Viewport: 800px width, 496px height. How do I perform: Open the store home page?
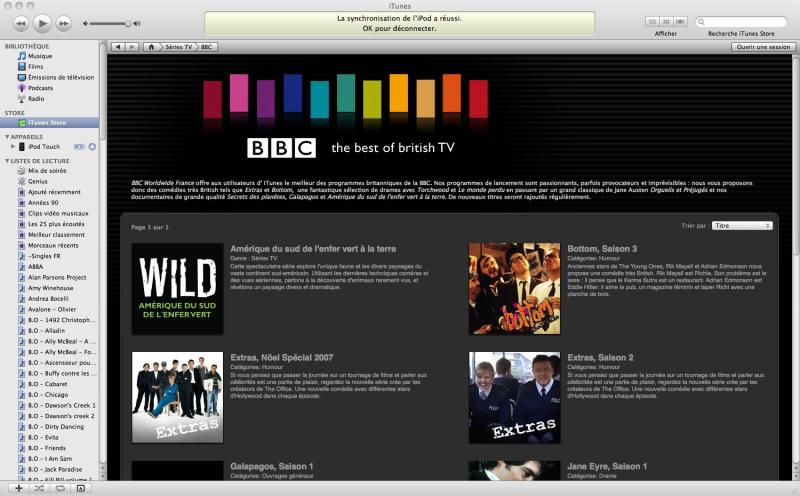coord(151,47)
